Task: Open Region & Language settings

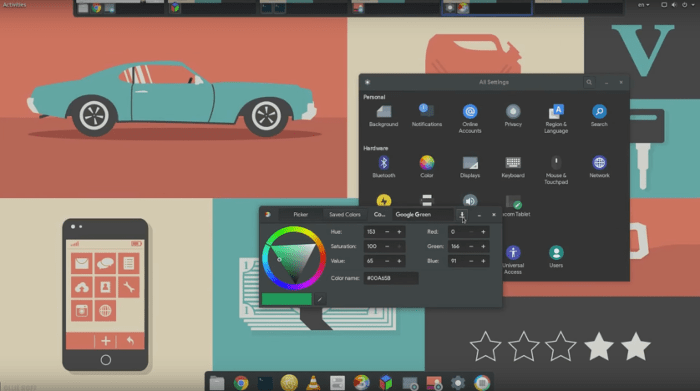Action: 556,119
